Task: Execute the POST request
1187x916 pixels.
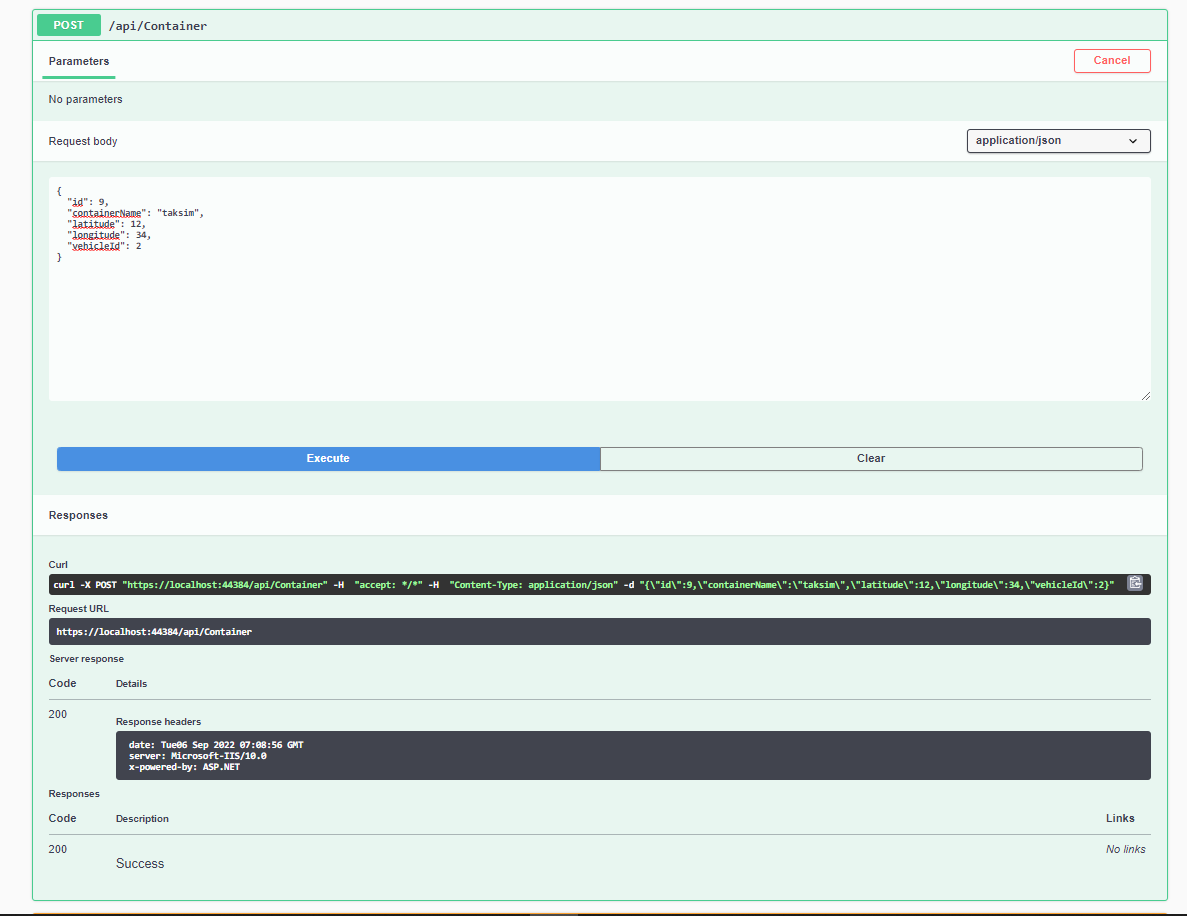Action: coord(328,458)
